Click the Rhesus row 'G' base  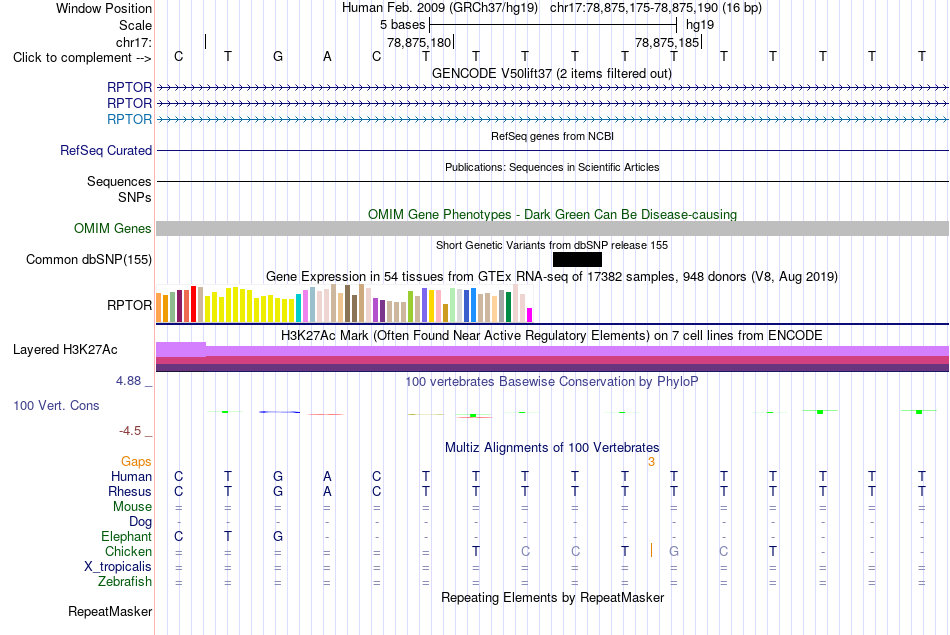tap(277, 491)
